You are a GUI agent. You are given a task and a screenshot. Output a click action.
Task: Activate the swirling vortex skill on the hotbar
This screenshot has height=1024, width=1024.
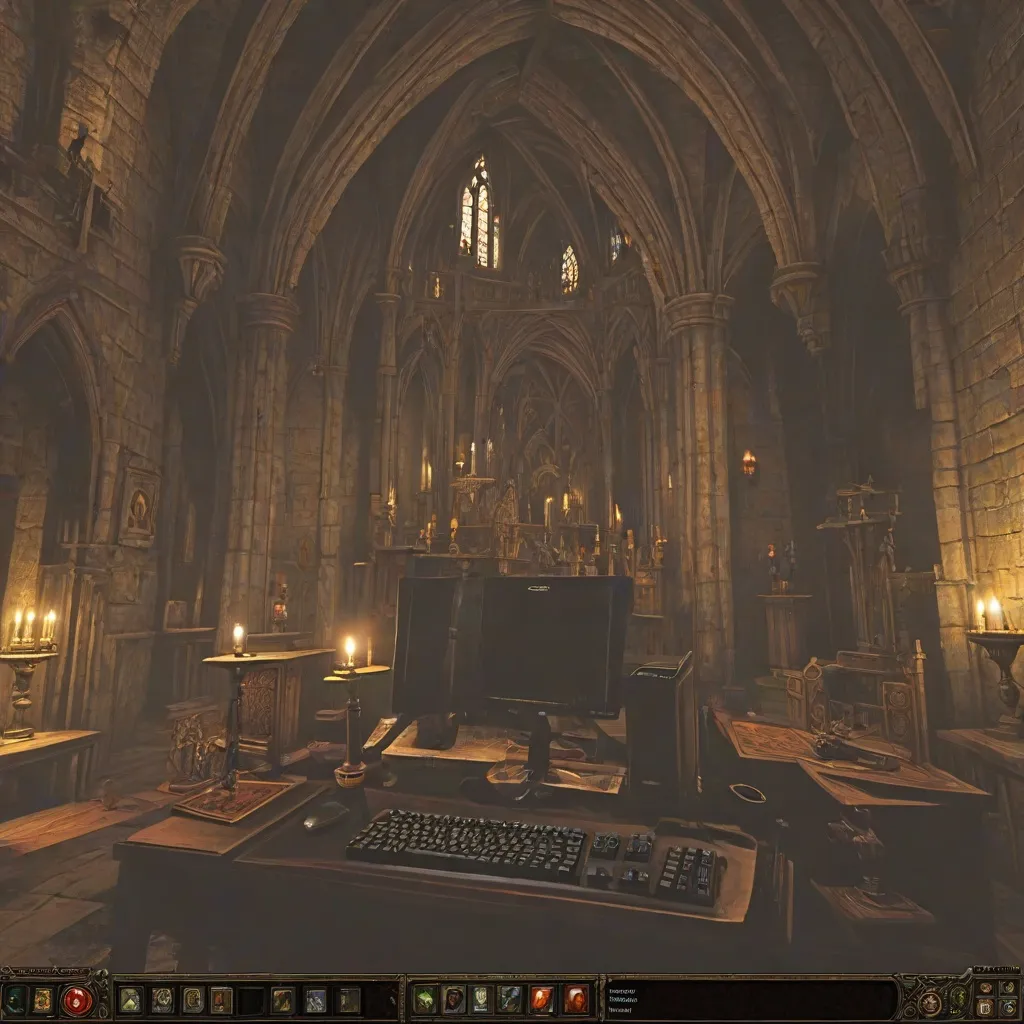click(163, 1000)
